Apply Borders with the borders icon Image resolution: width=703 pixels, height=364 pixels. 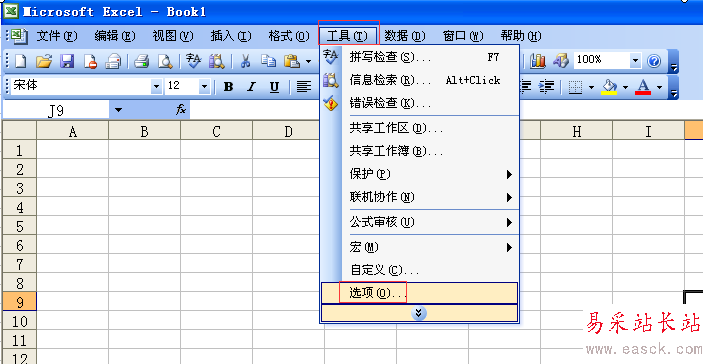(575, 87)
